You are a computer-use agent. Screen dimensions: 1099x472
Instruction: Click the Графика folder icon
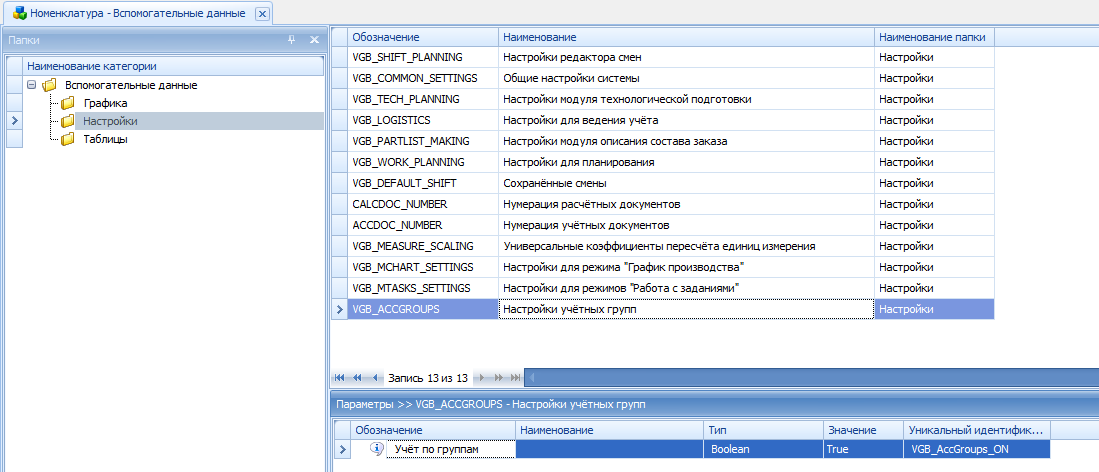point(68,103)
